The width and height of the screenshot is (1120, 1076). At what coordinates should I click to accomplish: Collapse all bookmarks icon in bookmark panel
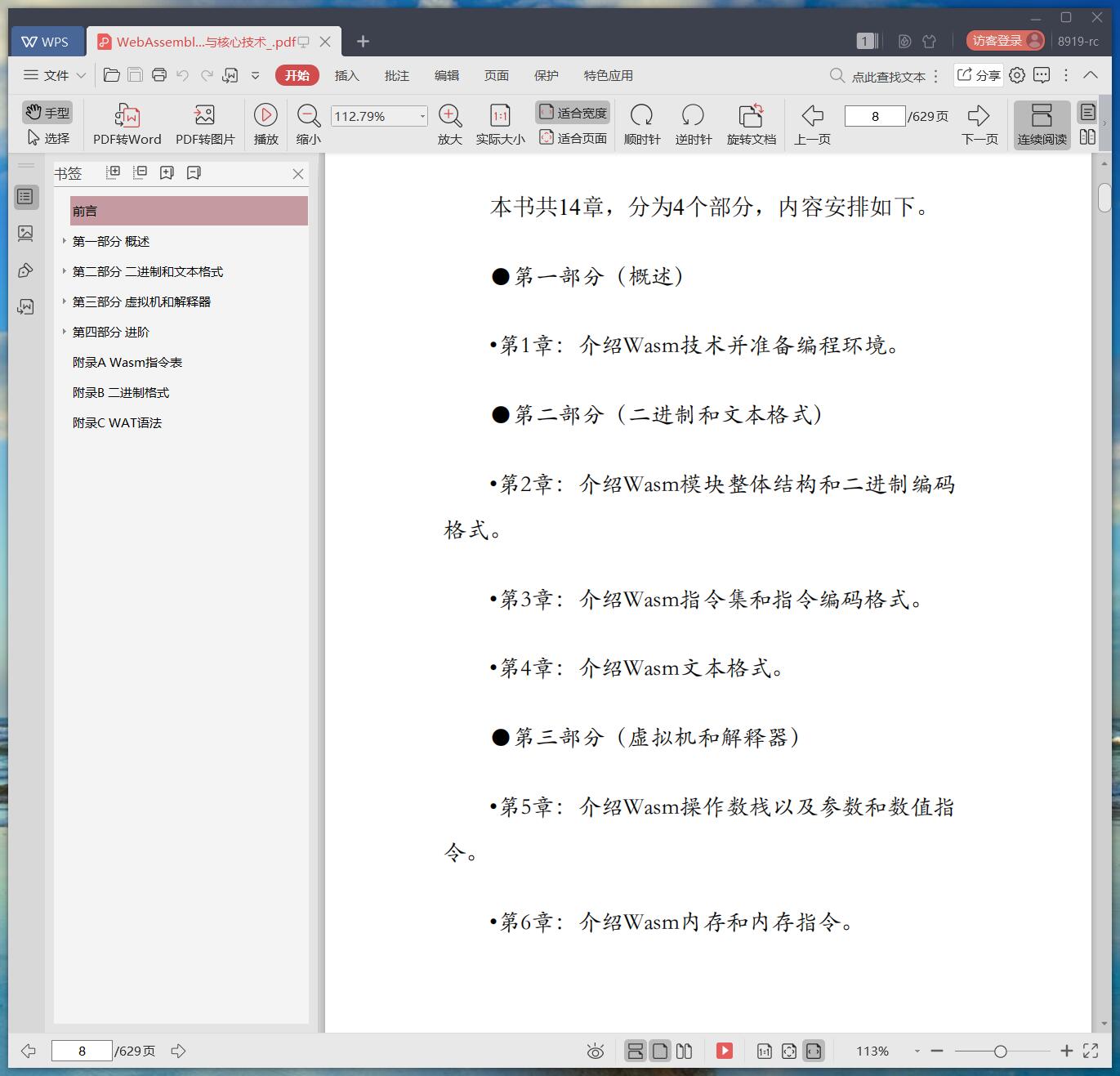tap(140, 172)
